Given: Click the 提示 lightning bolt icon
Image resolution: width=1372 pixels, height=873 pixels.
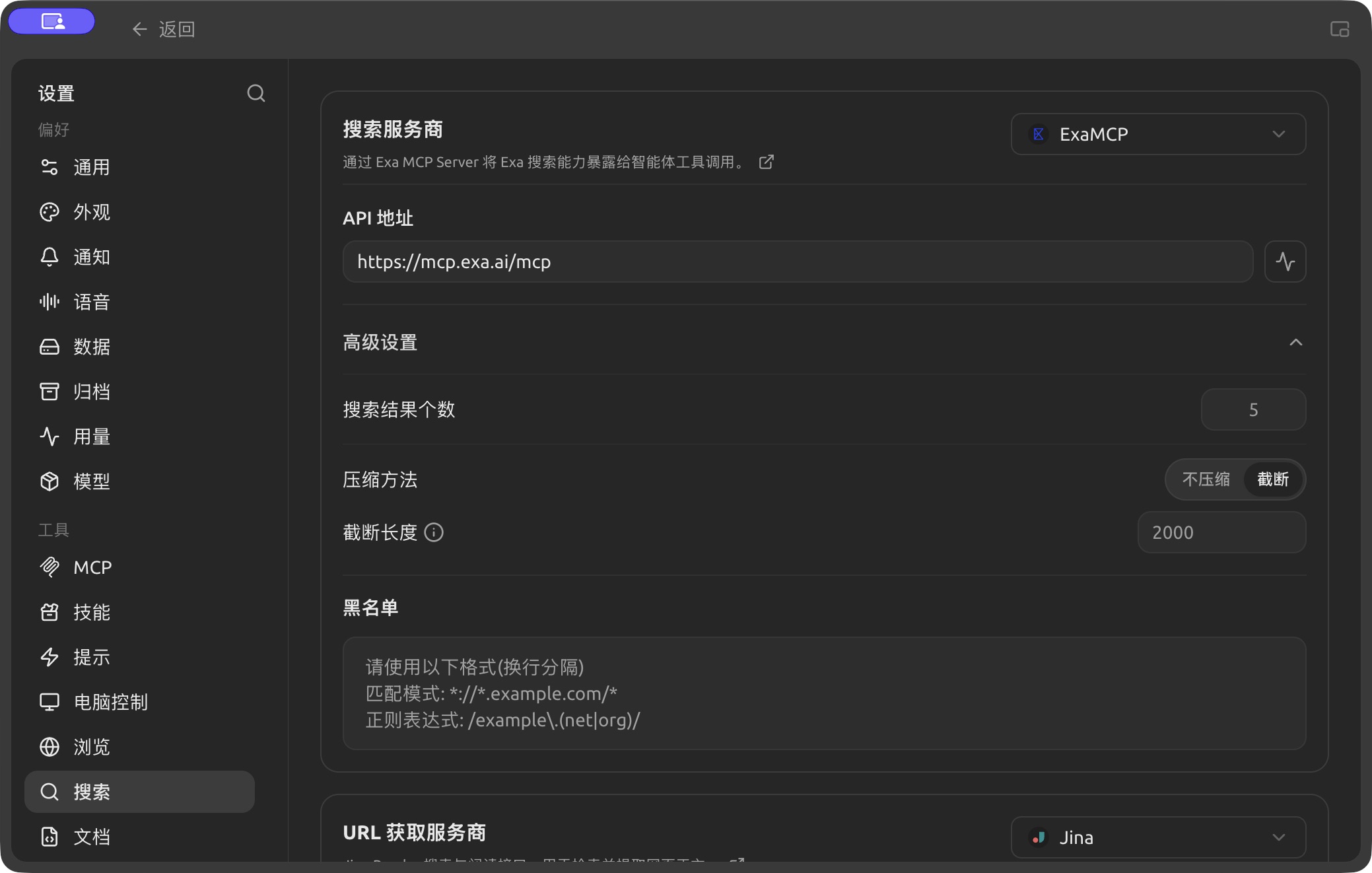Looking at the screenshot, I should [x=50, y=657].
